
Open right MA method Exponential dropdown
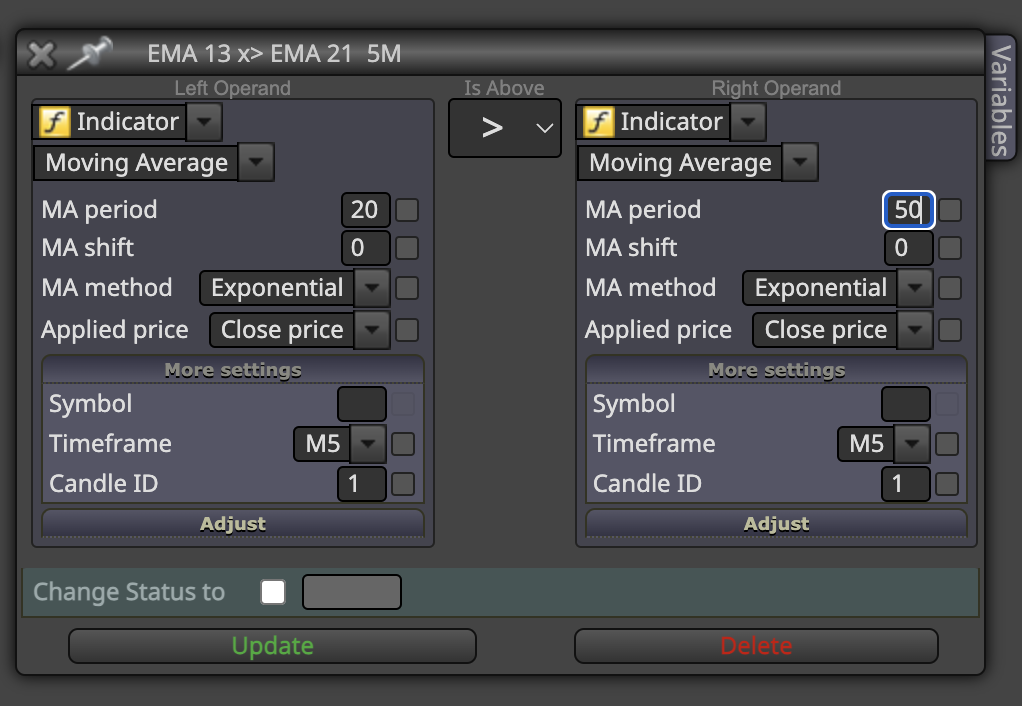pos(915,287)
